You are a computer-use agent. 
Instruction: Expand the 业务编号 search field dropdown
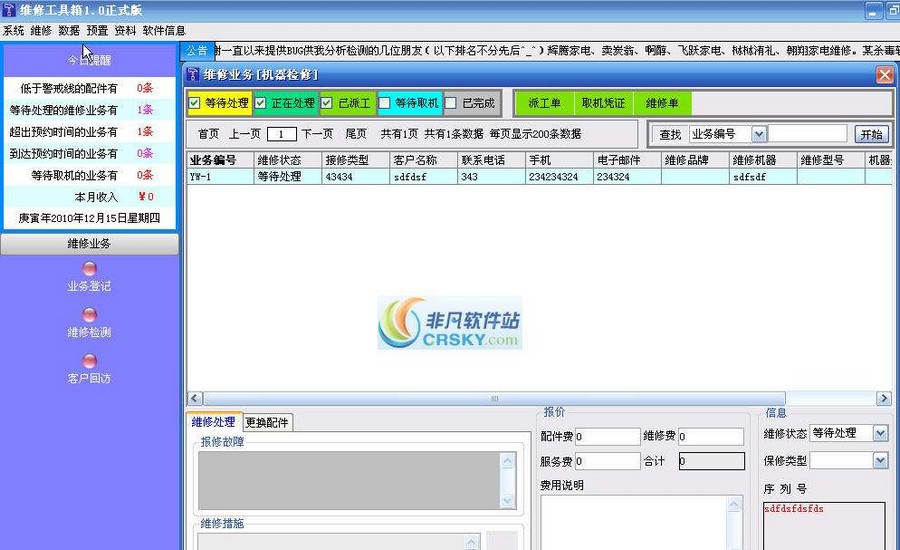tap(759, 134)
